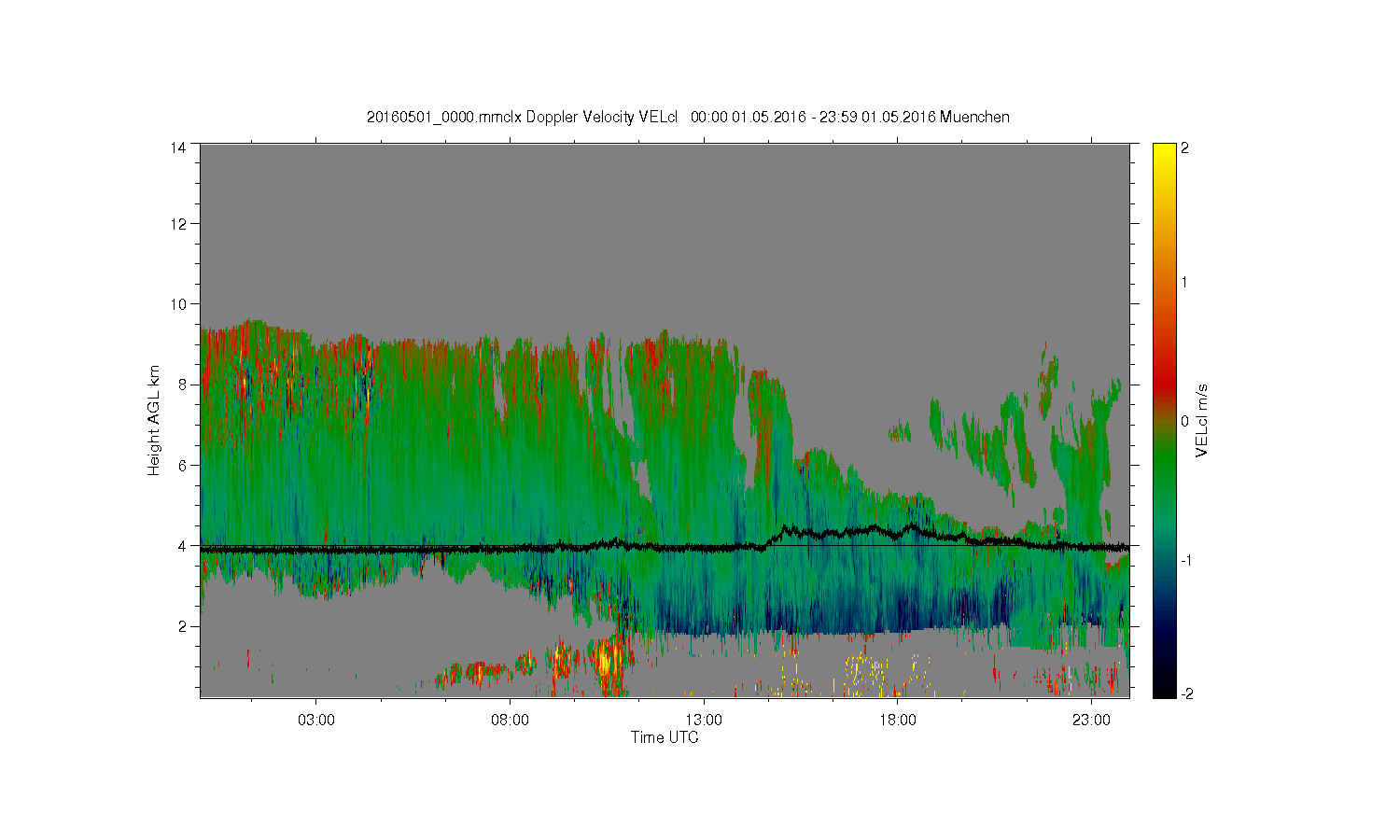Click the height axis label 10
The height and width of the screenshot is (840, 1400).
pos(178,303)
